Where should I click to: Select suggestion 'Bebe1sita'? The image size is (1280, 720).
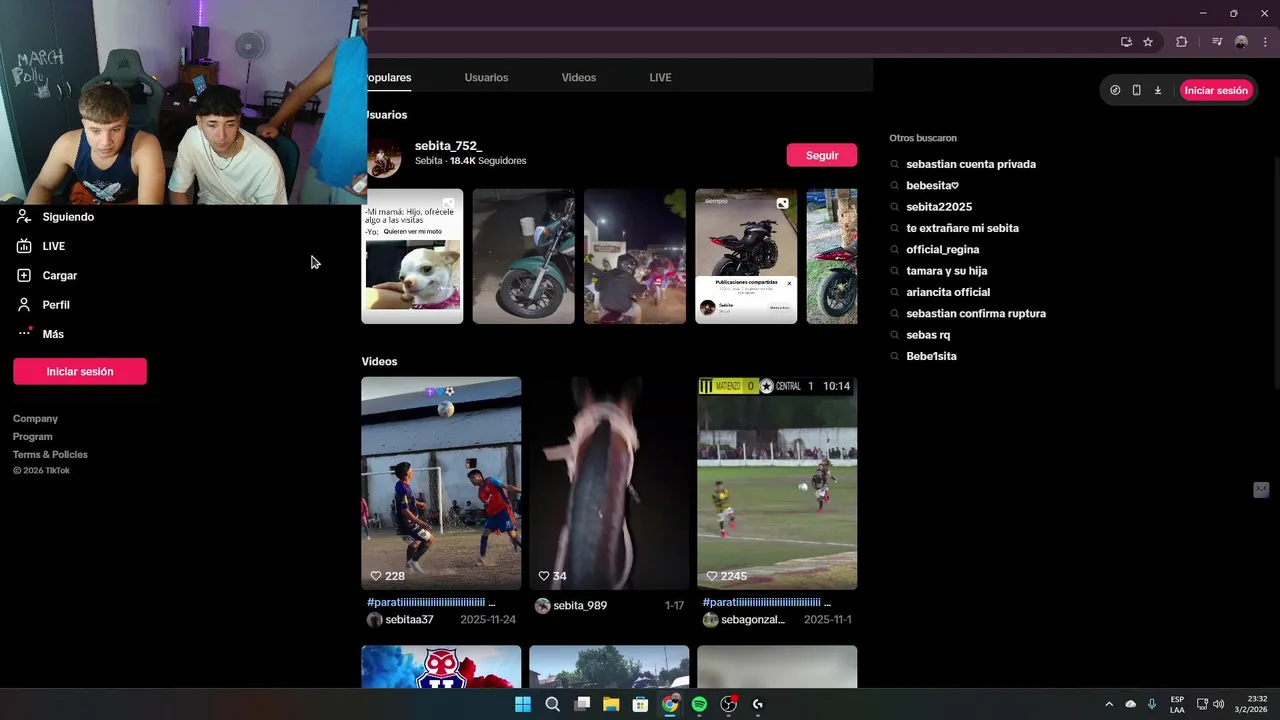click(x=931, y=356)
